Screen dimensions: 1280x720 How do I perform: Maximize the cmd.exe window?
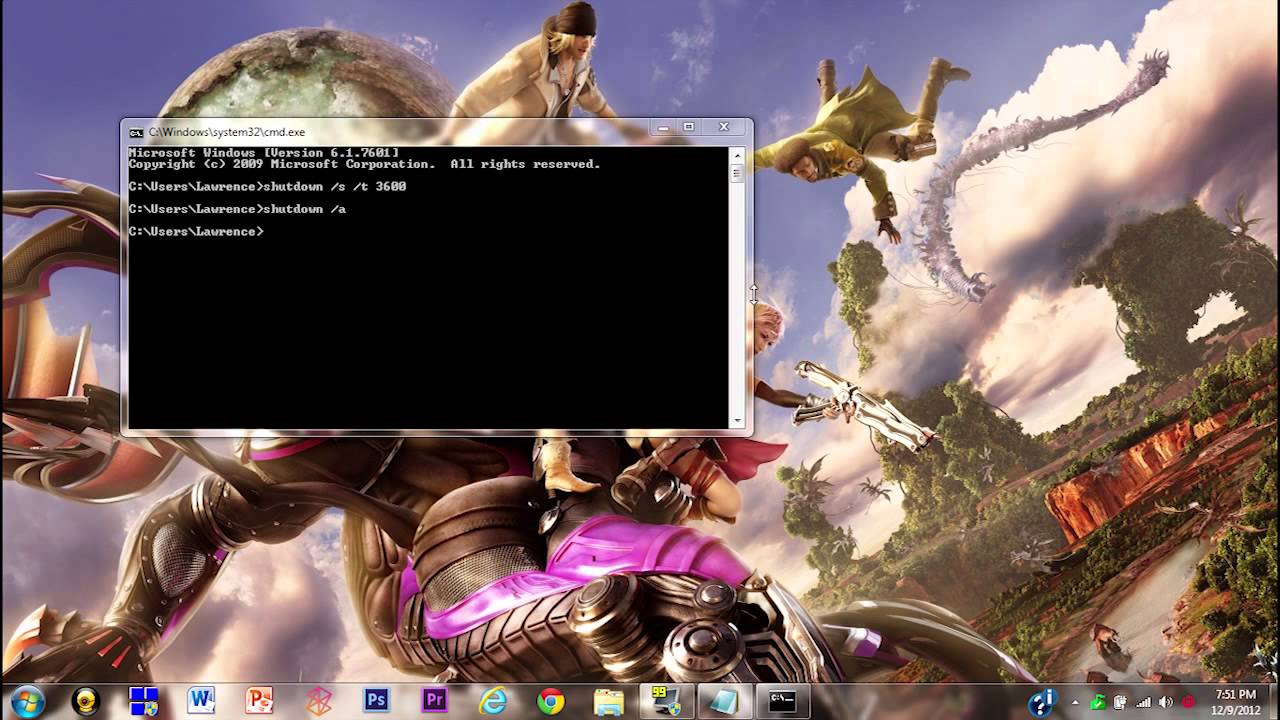coord(689,127)
